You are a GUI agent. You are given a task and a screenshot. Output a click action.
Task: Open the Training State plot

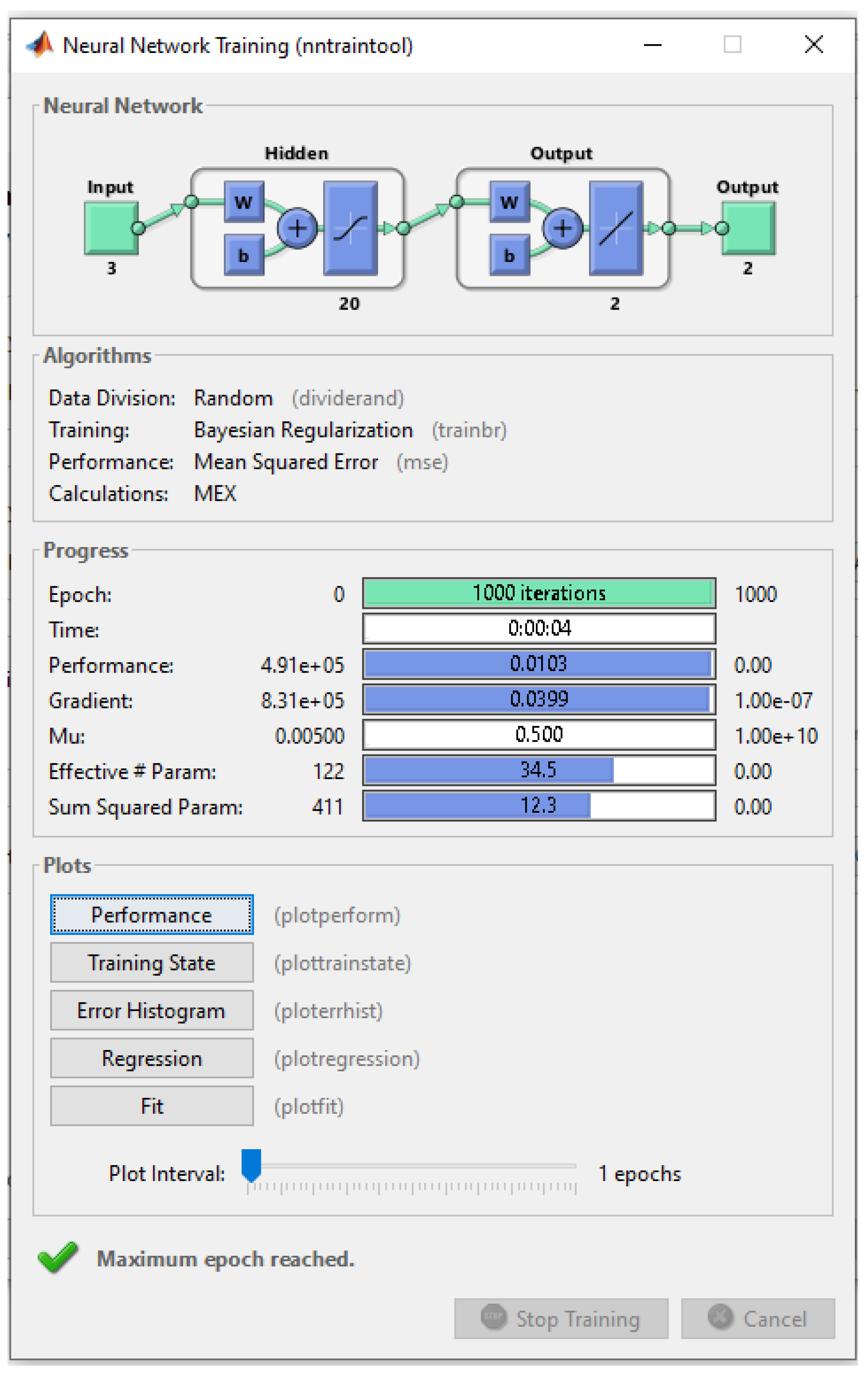152,963
